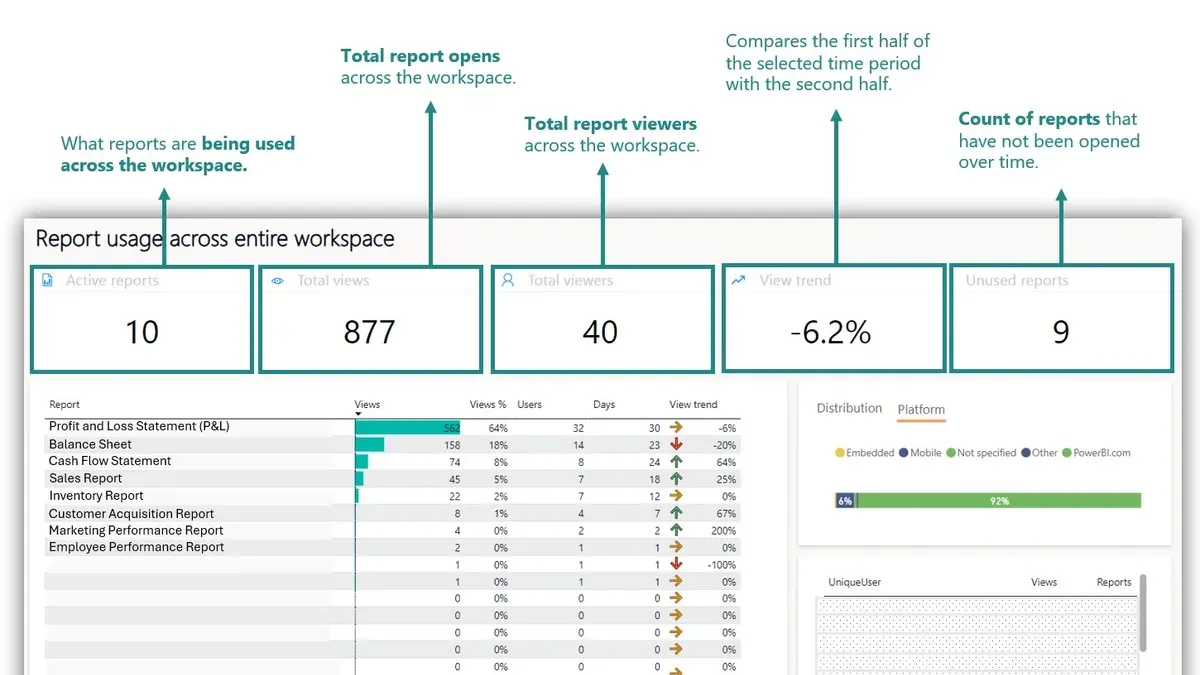Click the Embedded legend swatch
This screenshot has width=1200, height=675.
[840, 453]
